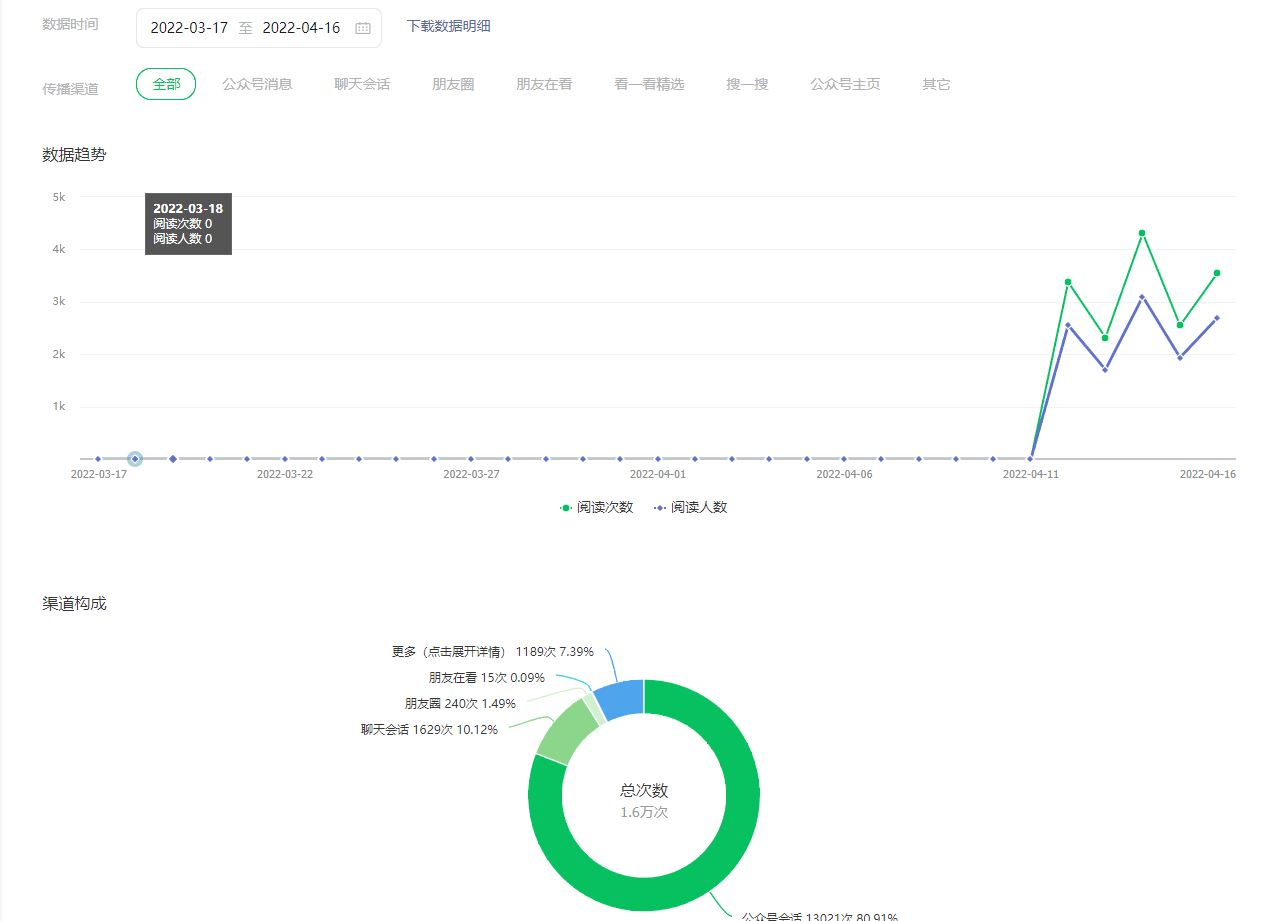Select 搜一搜 channel filter
The image size is (1277, 921).
coord(747,84)
